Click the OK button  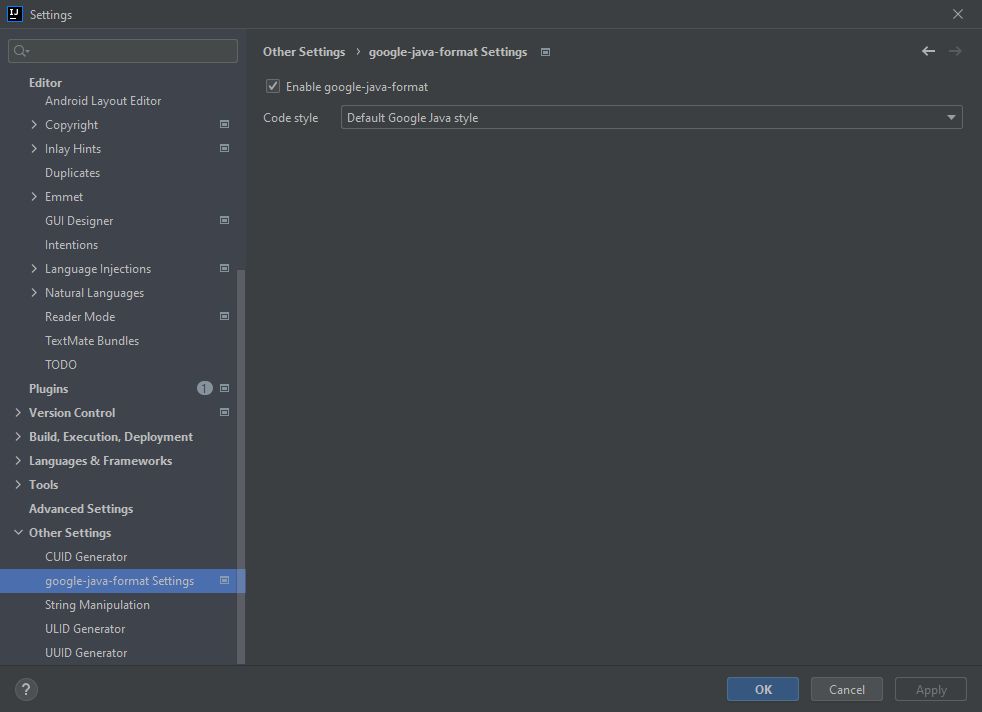[763, 689]
